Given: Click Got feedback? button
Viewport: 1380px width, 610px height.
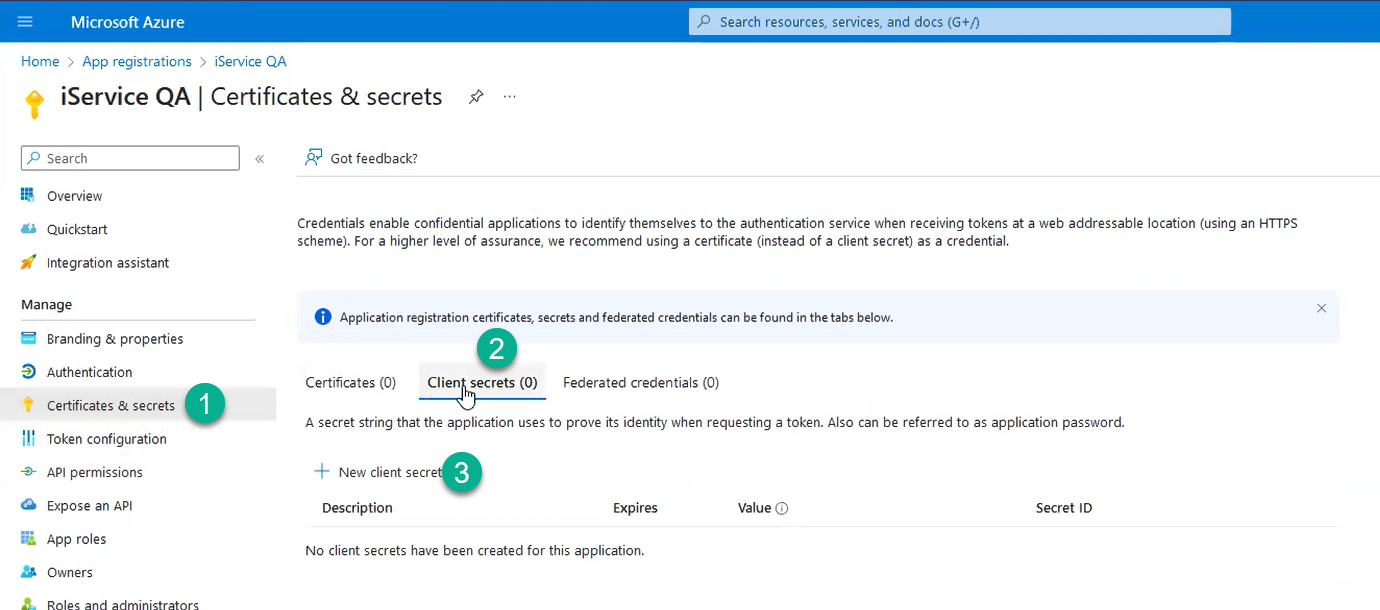Looking at the screenshot, I should tap(362, 158).
